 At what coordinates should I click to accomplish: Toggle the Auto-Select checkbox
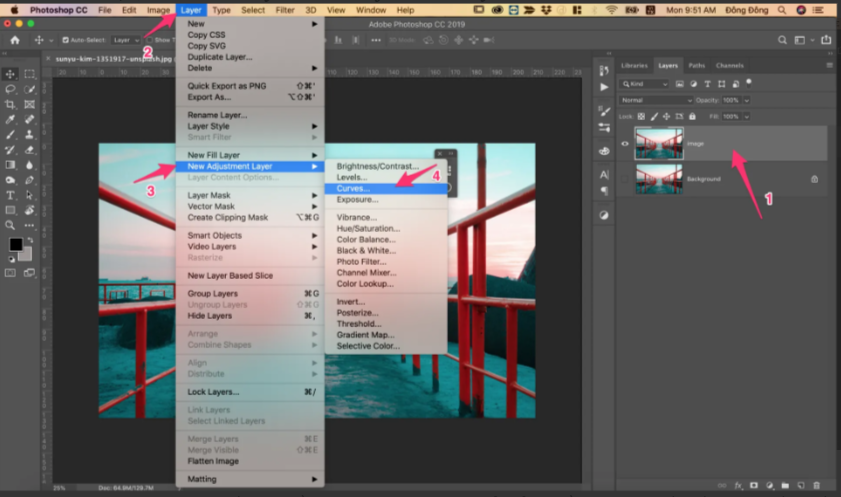point(65,40)
